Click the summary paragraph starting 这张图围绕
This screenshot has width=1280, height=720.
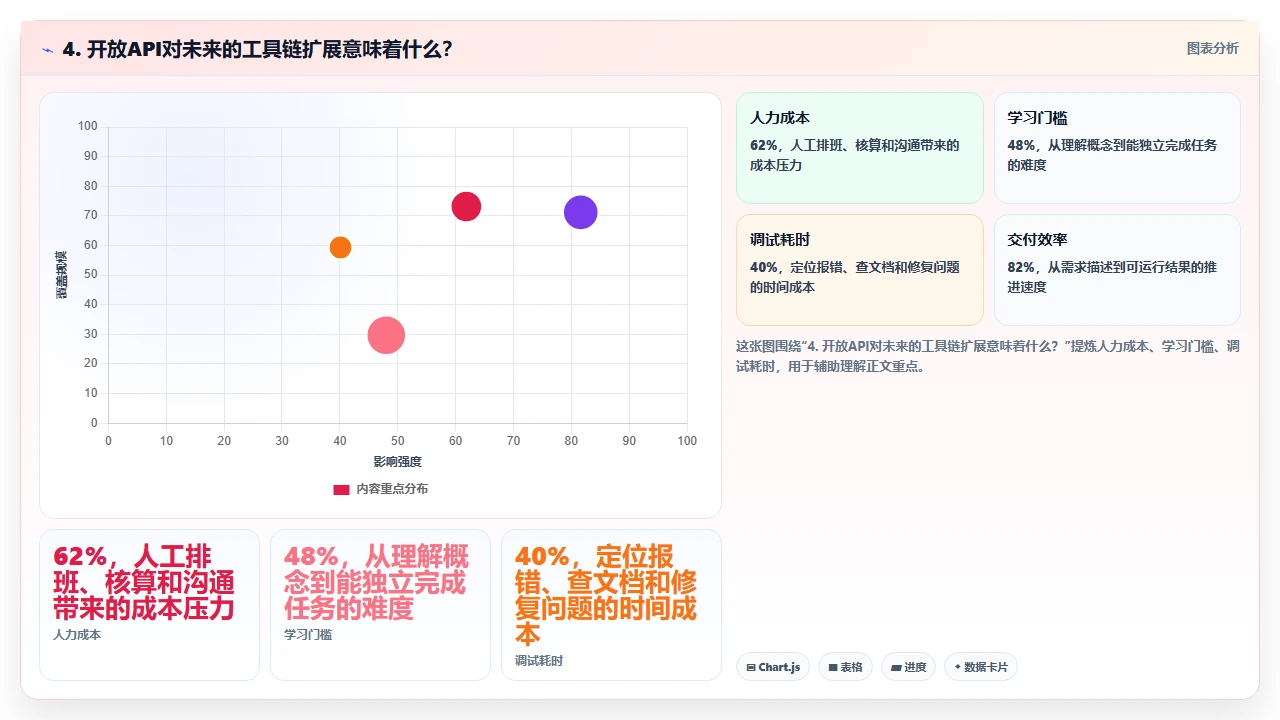pyautogui.click(x=988, y=356)
